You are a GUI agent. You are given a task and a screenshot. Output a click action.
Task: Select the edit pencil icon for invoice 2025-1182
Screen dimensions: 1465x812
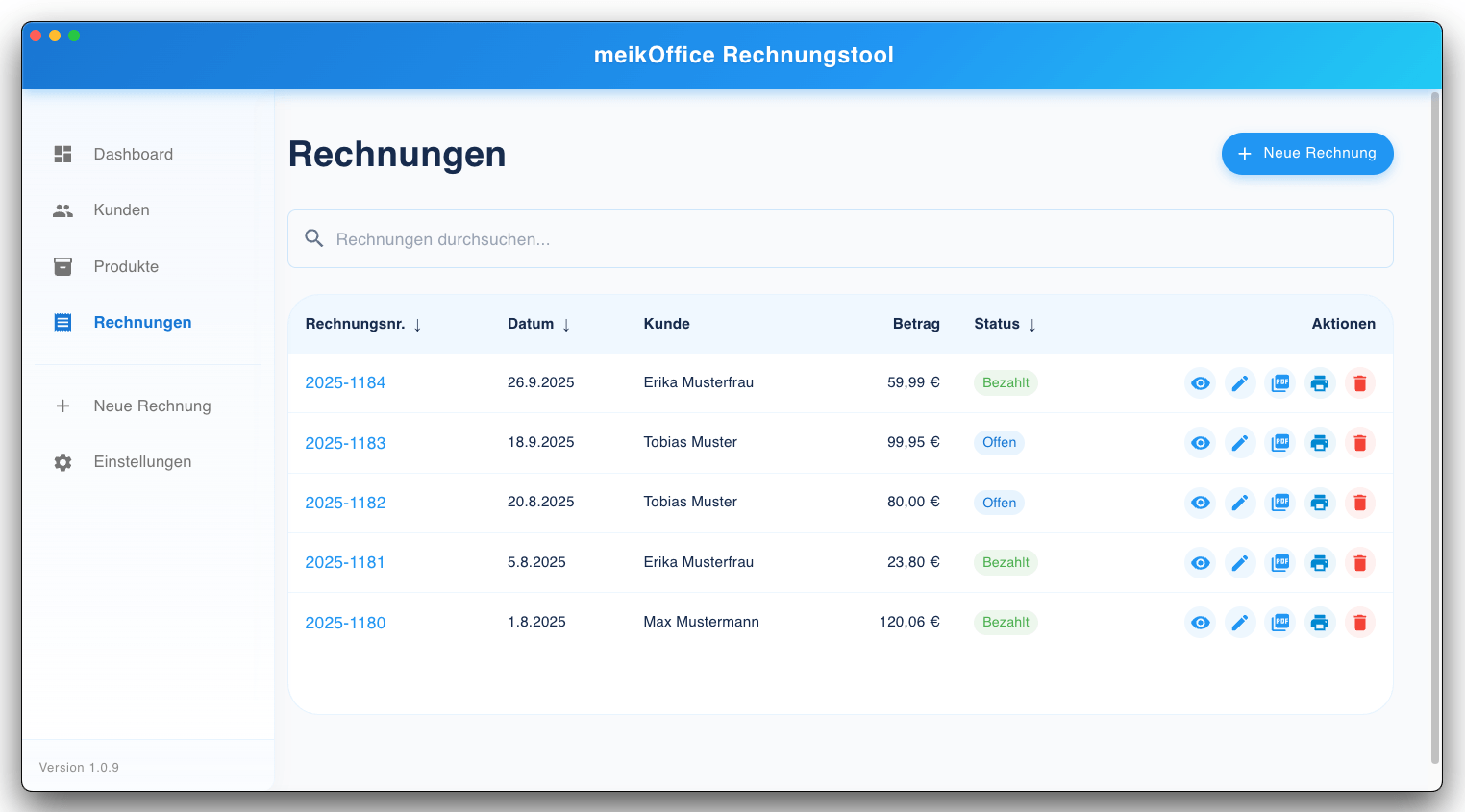(x=1240, y=503)
